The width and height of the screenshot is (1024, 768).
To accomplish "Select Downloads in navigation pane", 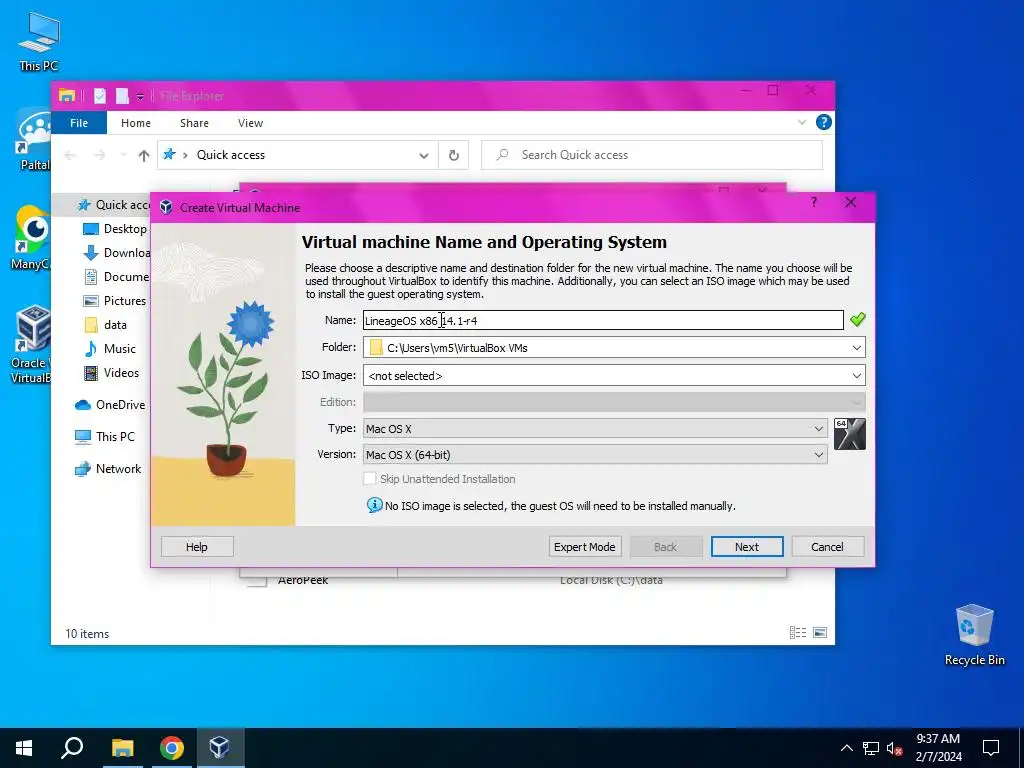I will click(x=116, y=253).
